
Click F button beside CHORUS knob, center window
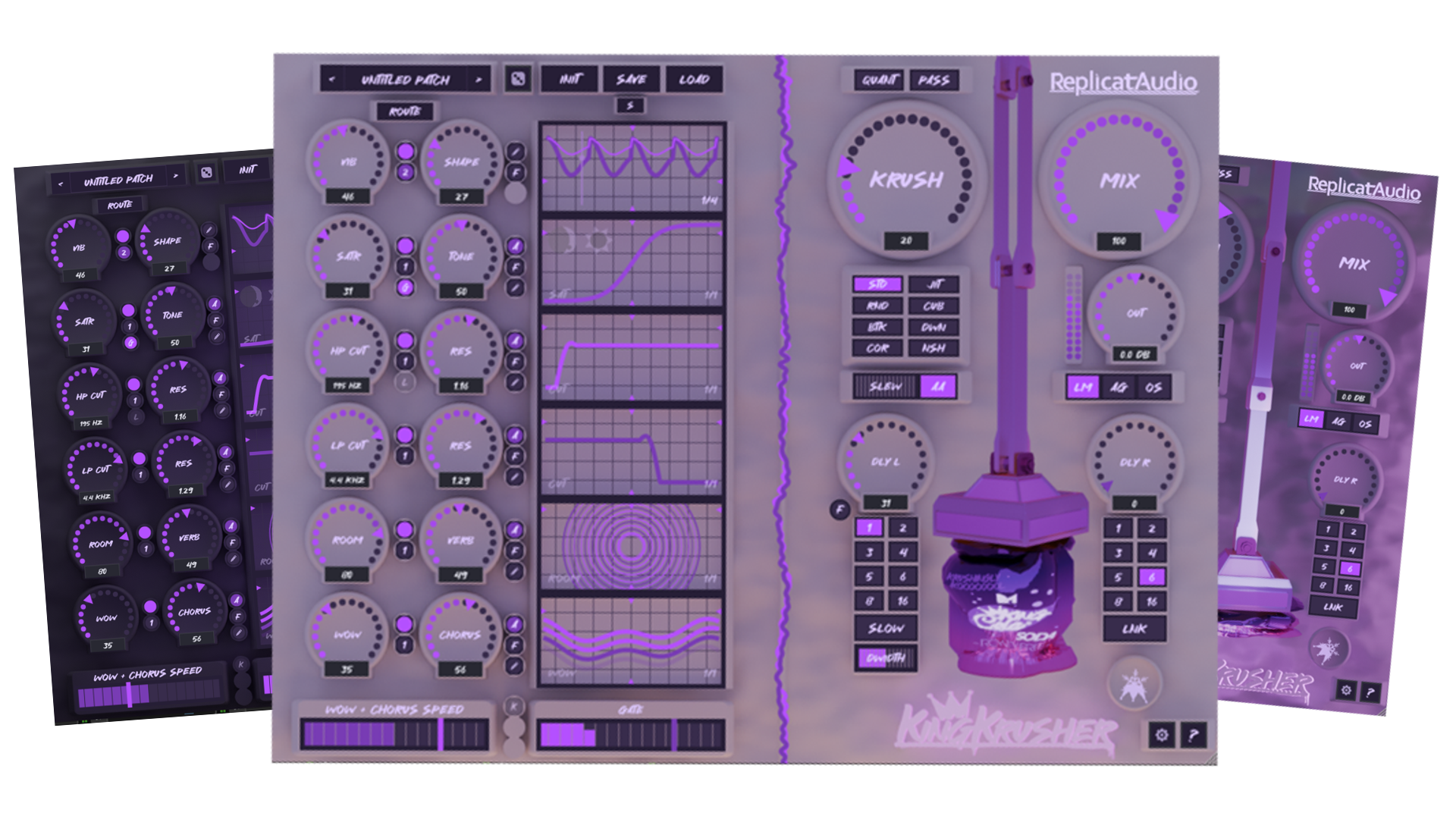coord(516,645)
